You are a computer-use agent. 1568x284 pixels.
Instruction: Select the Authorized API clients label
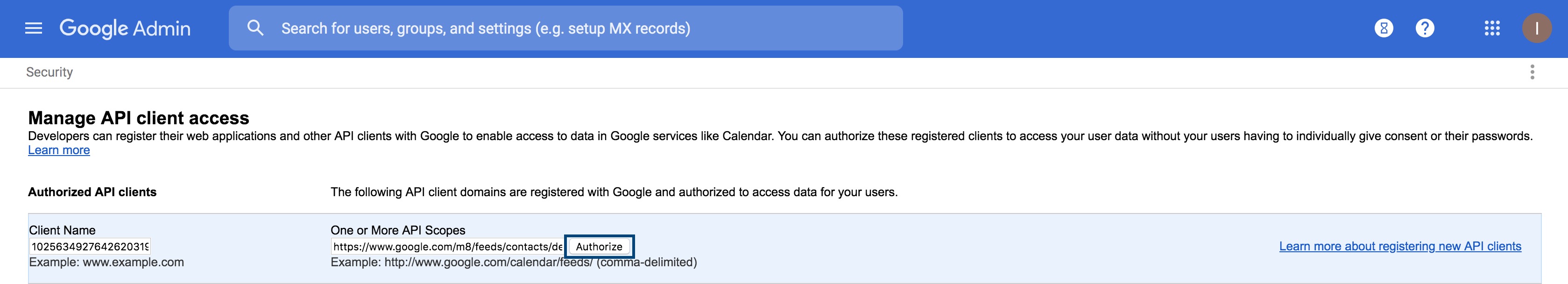click(92, 192)
